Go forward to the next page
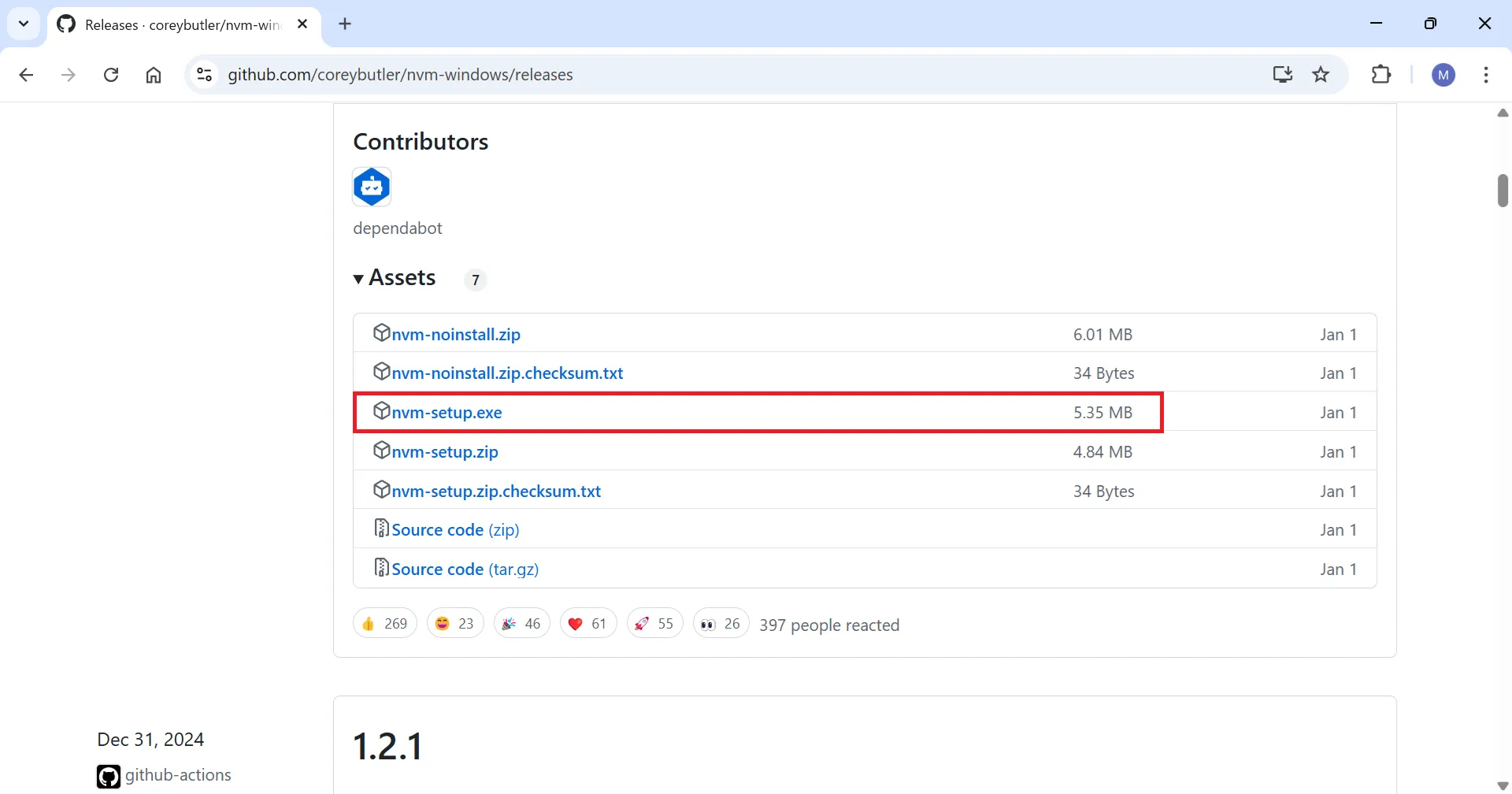 tap(69, 75)
